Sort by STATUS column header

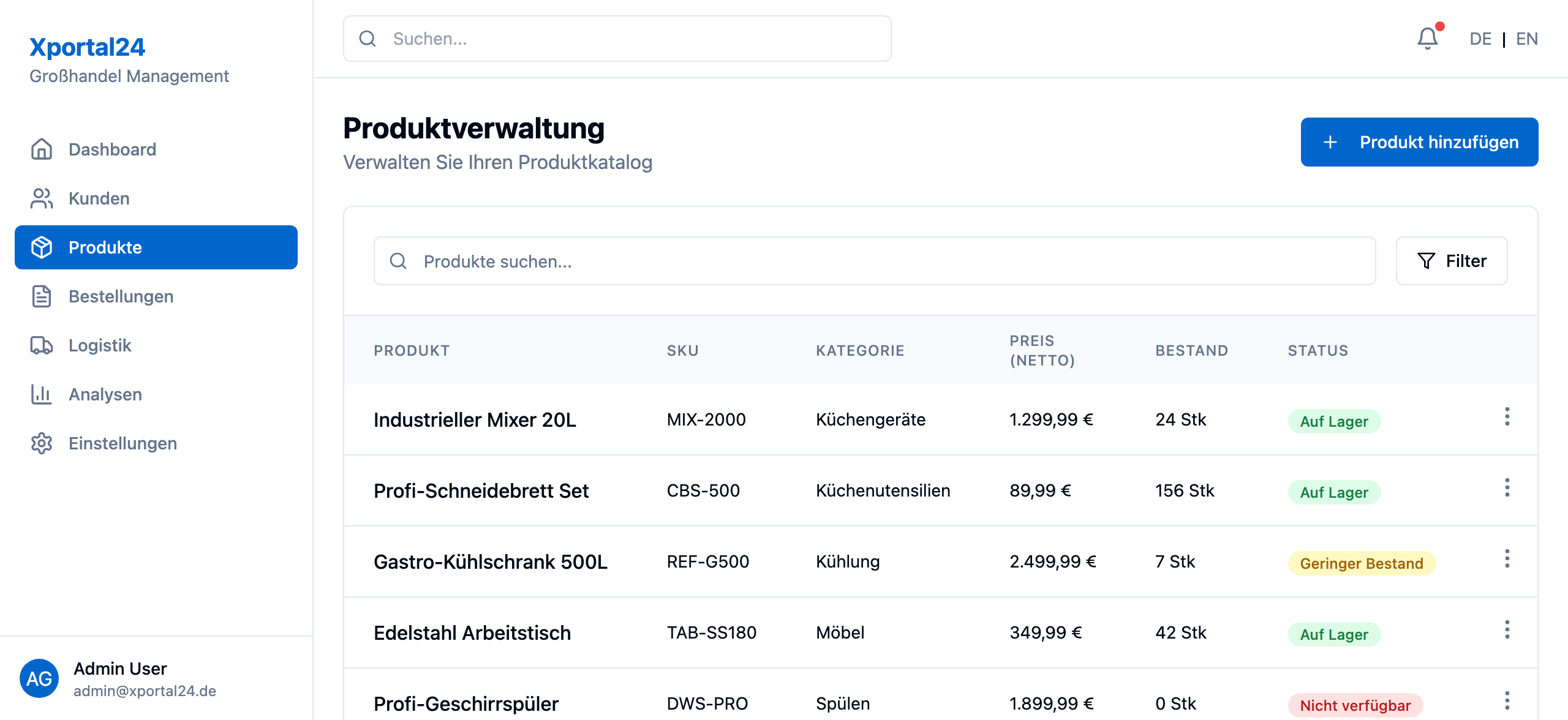click(1318, 351)
